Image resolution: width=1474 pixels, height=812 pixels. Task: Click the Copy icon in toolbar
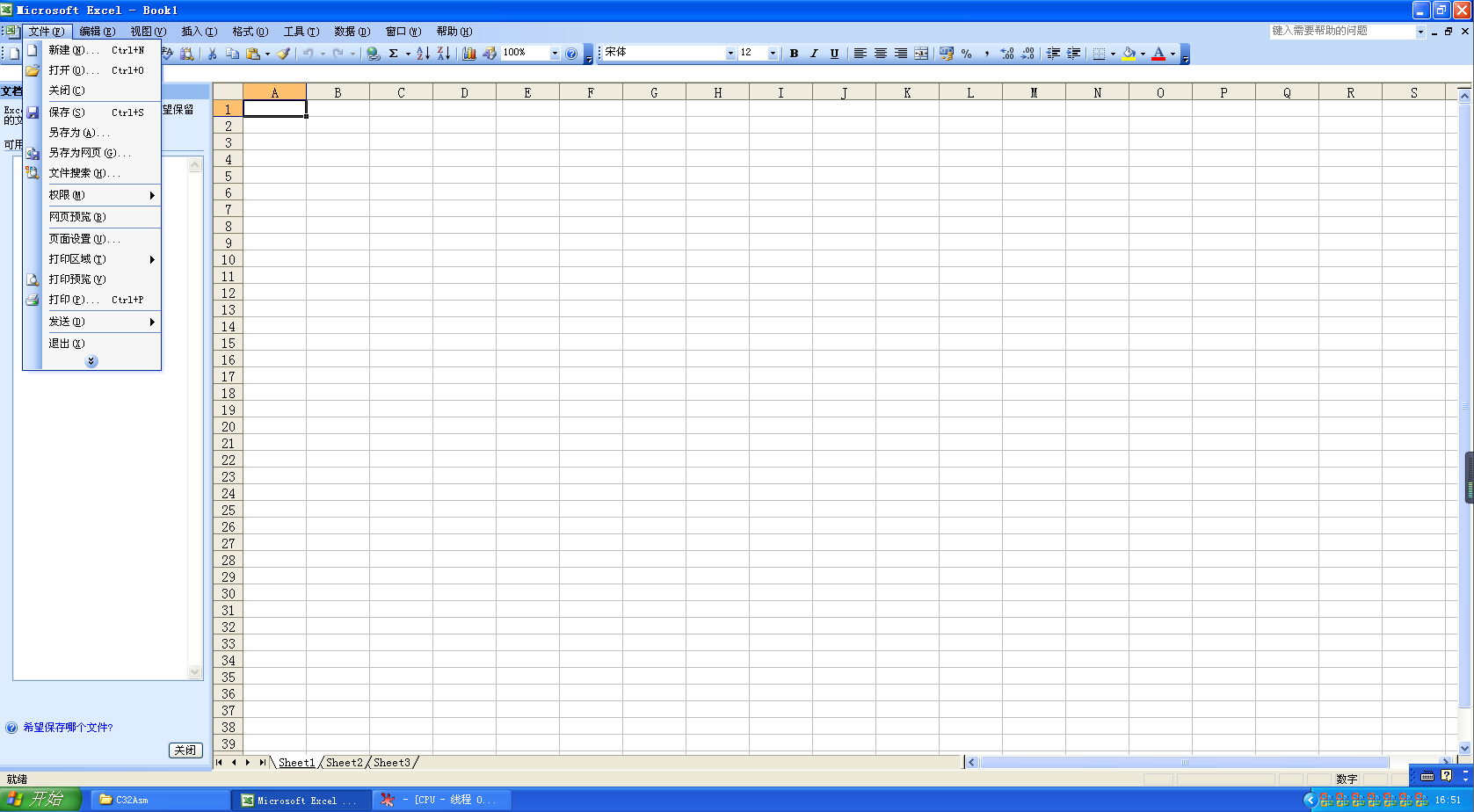point(233,54)
